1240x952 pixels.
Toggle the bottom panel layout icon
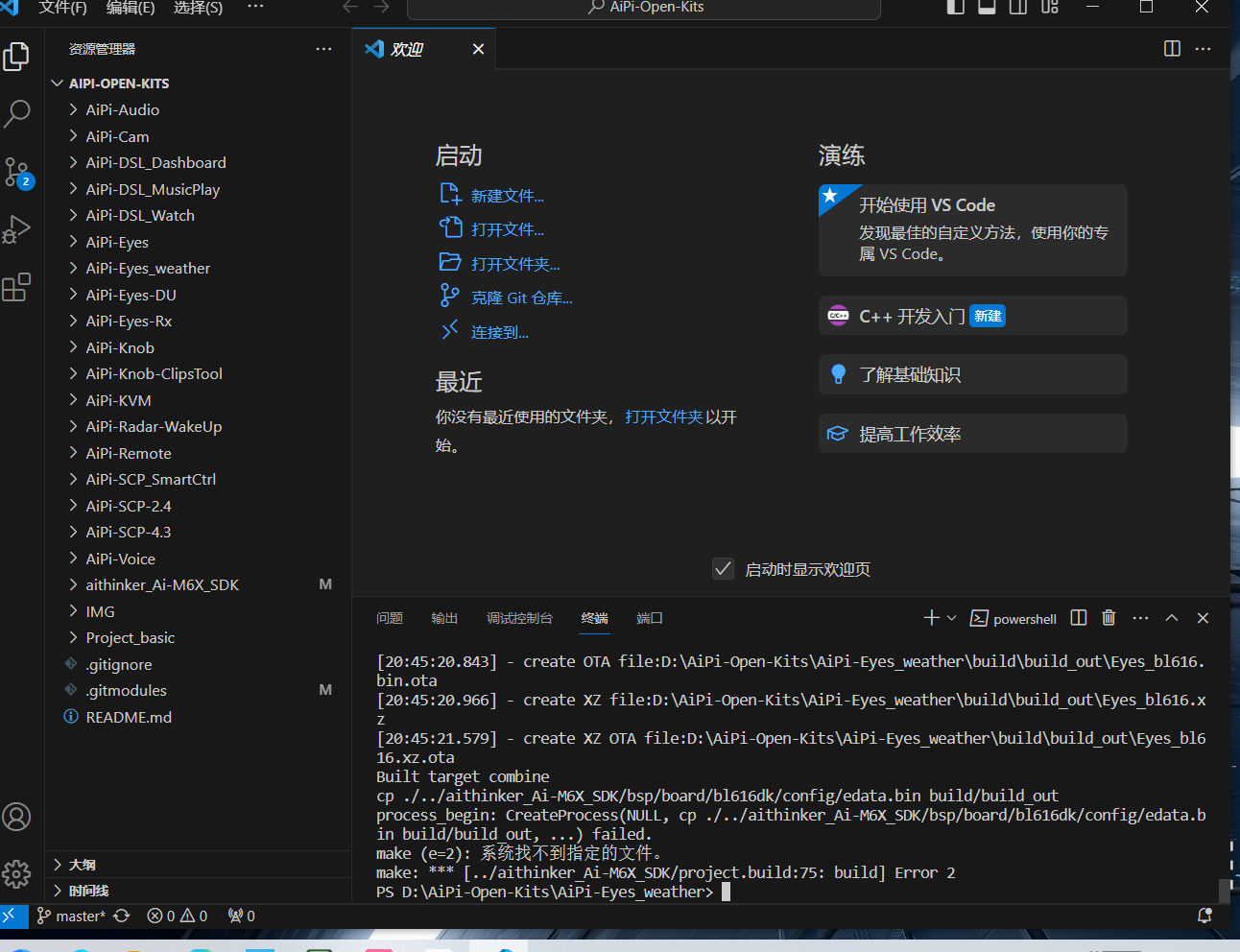point(987,7)
